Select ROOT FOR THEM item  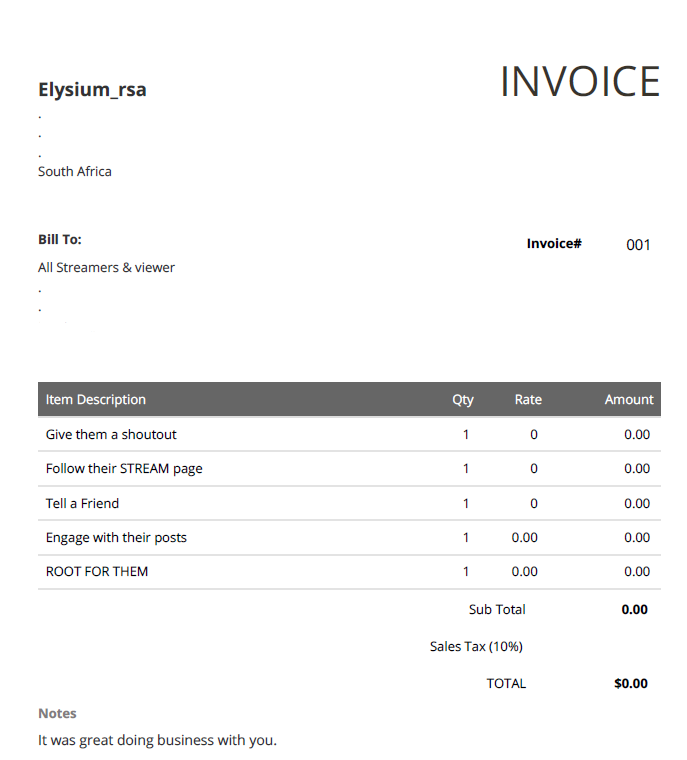tap(97, 571)
